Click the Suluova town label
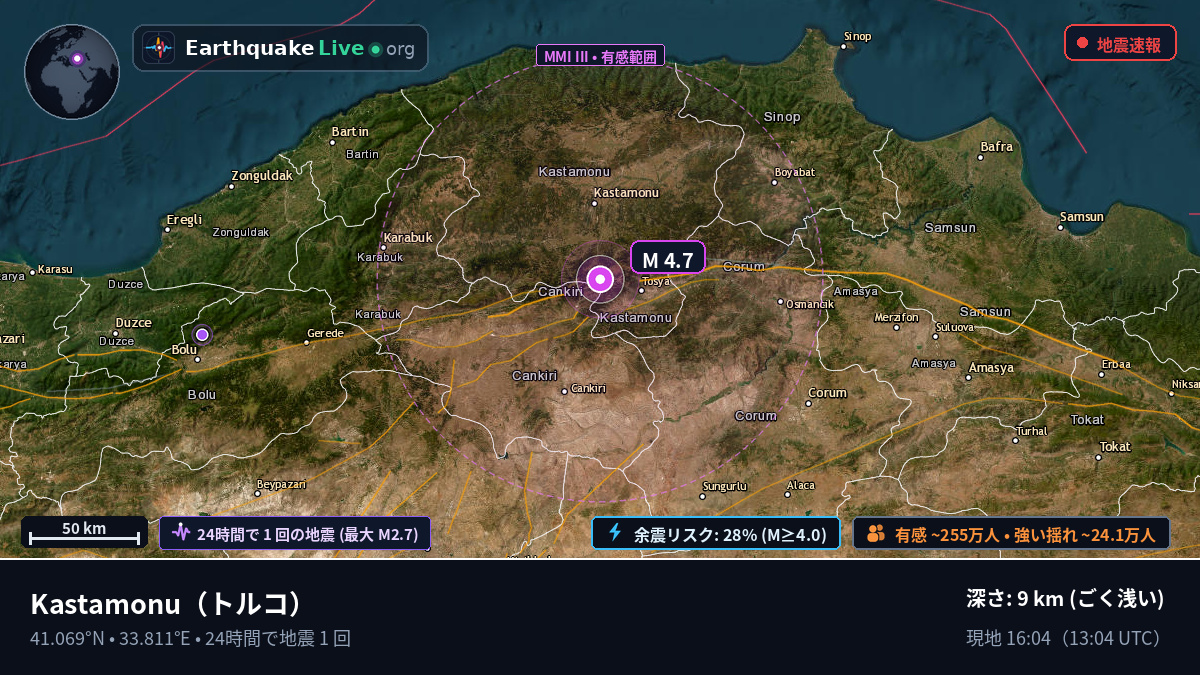Screen dimensions: 1200x675 954,327
